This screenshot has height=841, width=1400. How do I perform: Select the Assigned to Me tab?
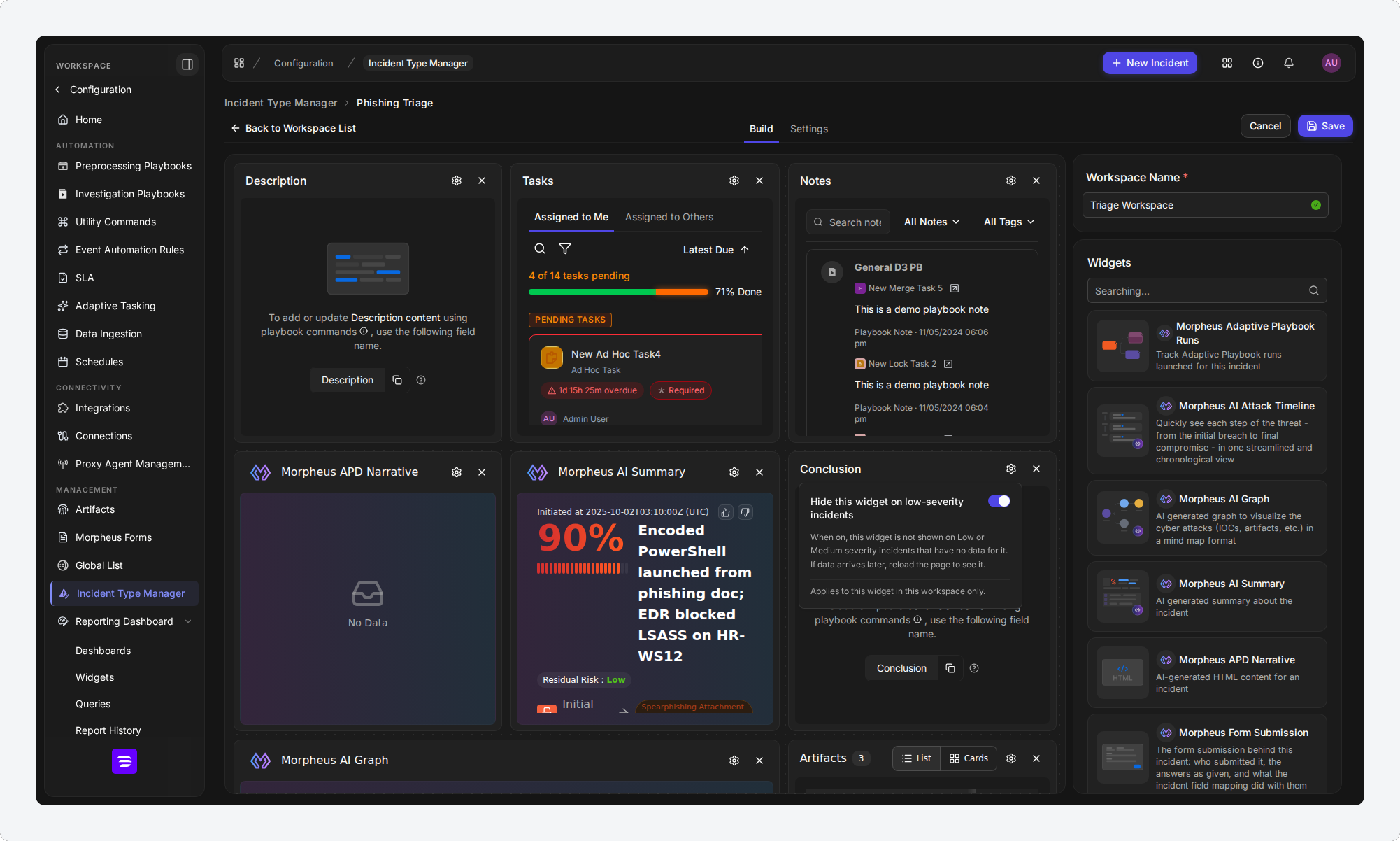(x=571, y=217)
